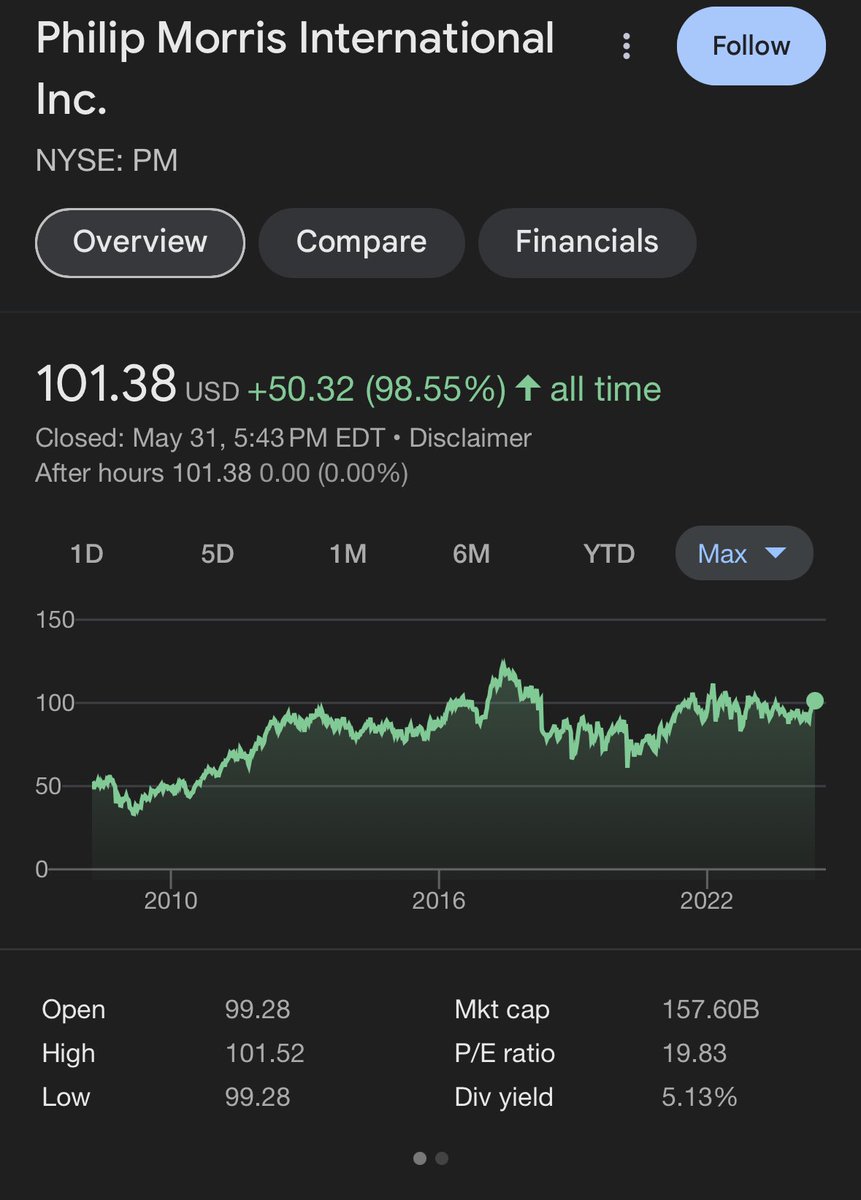Click the 2016 label on chart axis
The width and height of the screenshot is (861, 1200).
[x=439, y=901]
